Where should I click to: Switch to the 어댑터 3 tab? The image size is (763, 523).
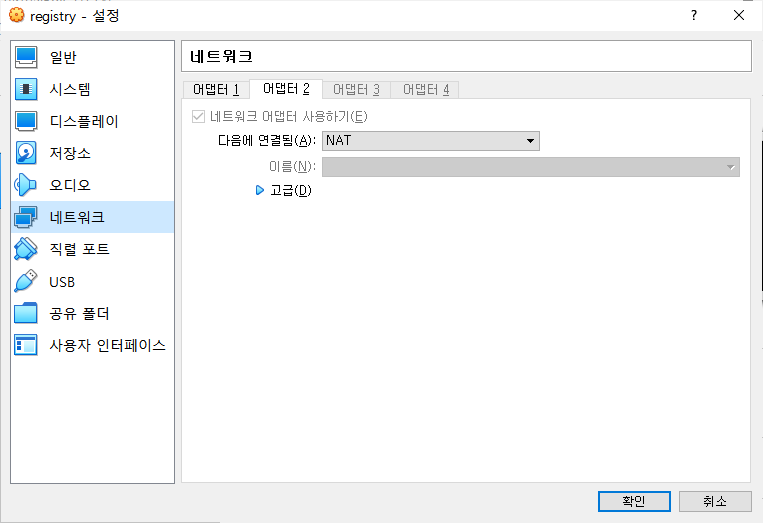(356, 90)
